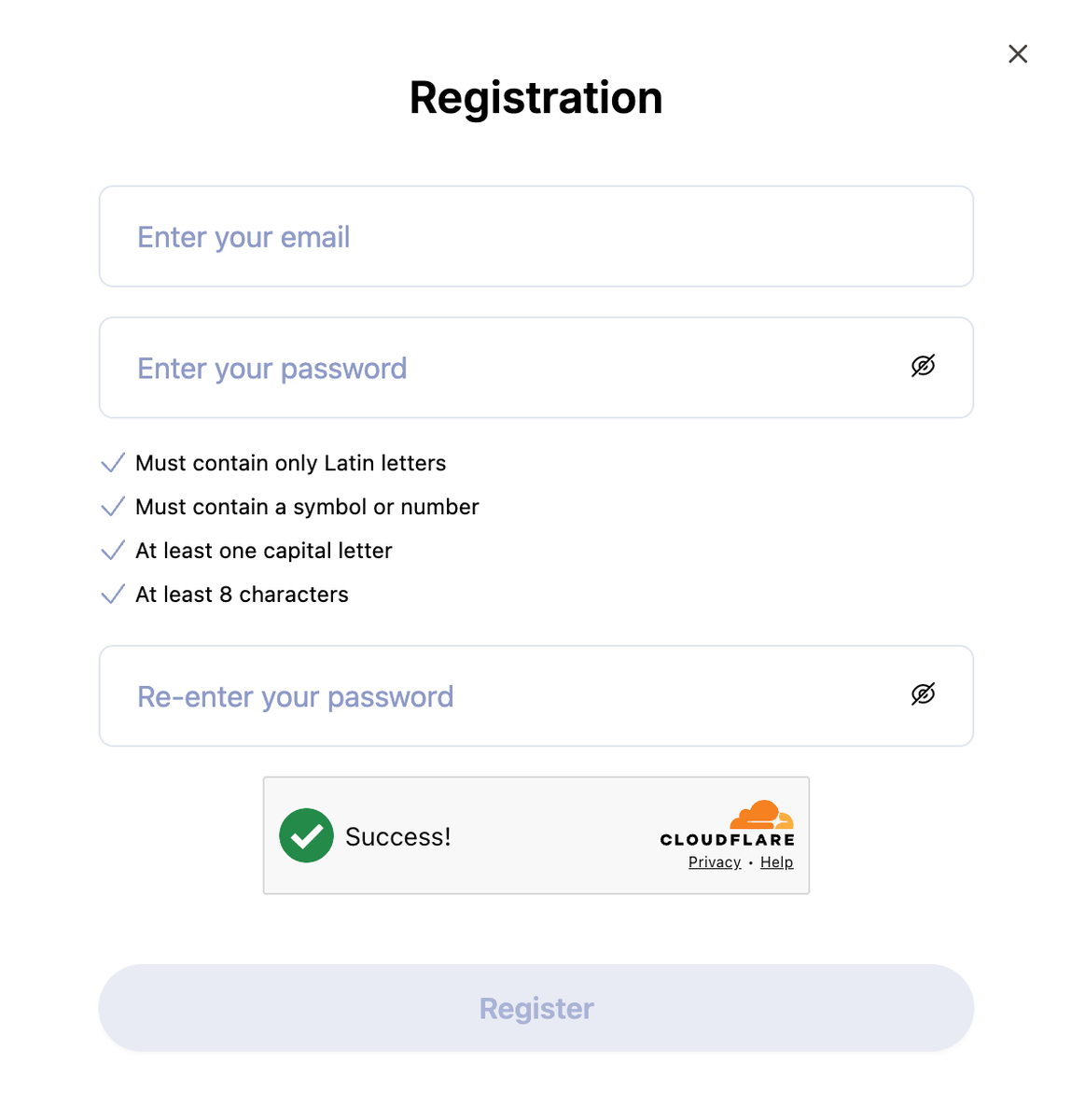Click the CLOUDFLARE wordmark text
The width and height of the screenshot is (1071, 1120).
click(x=727, y=840)
